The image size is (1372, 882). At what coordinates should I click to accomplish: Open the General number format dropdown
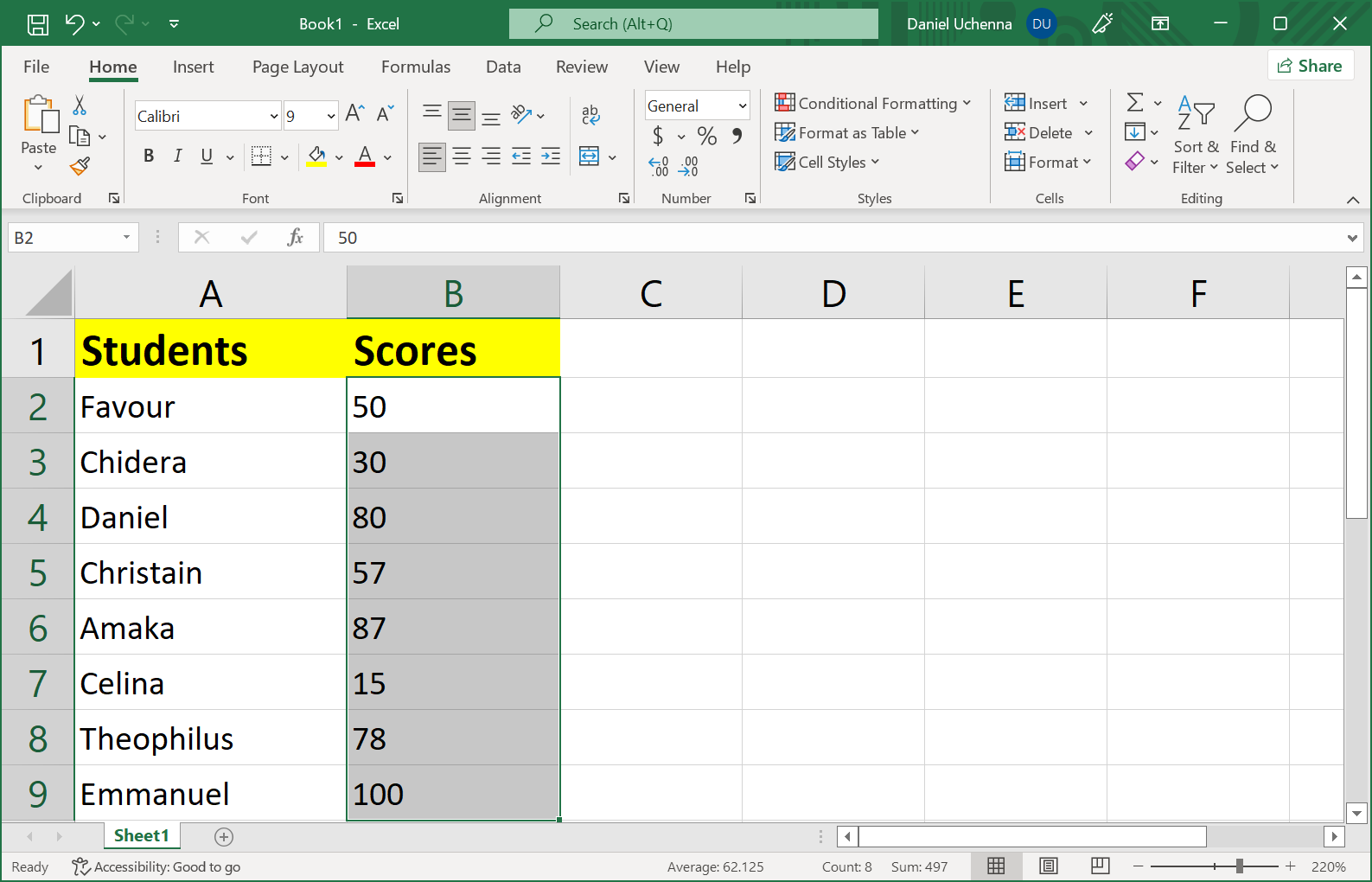tap(742, 105)
